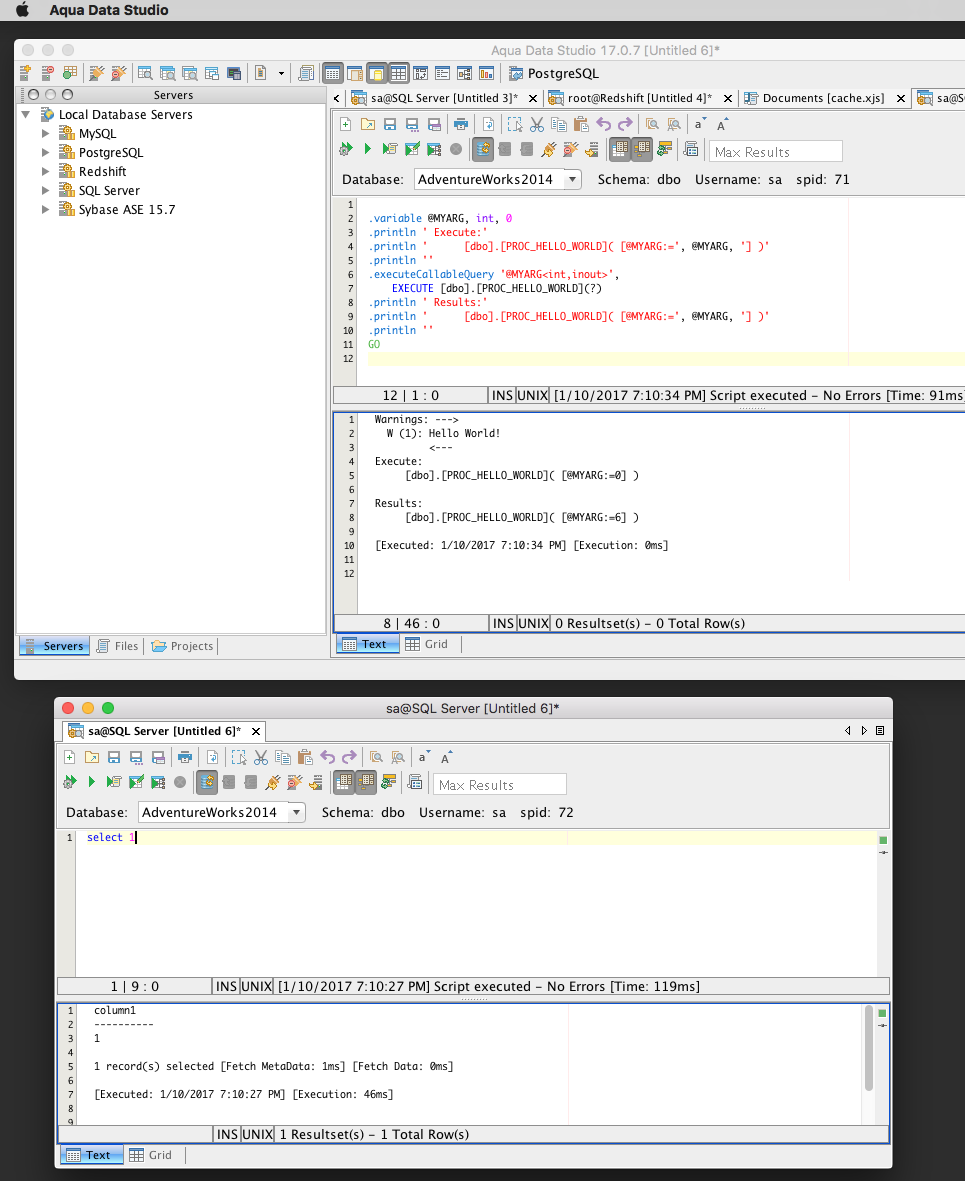
Task: Expand the Sybase ASE 15.7 node
Action: point(45,209)
